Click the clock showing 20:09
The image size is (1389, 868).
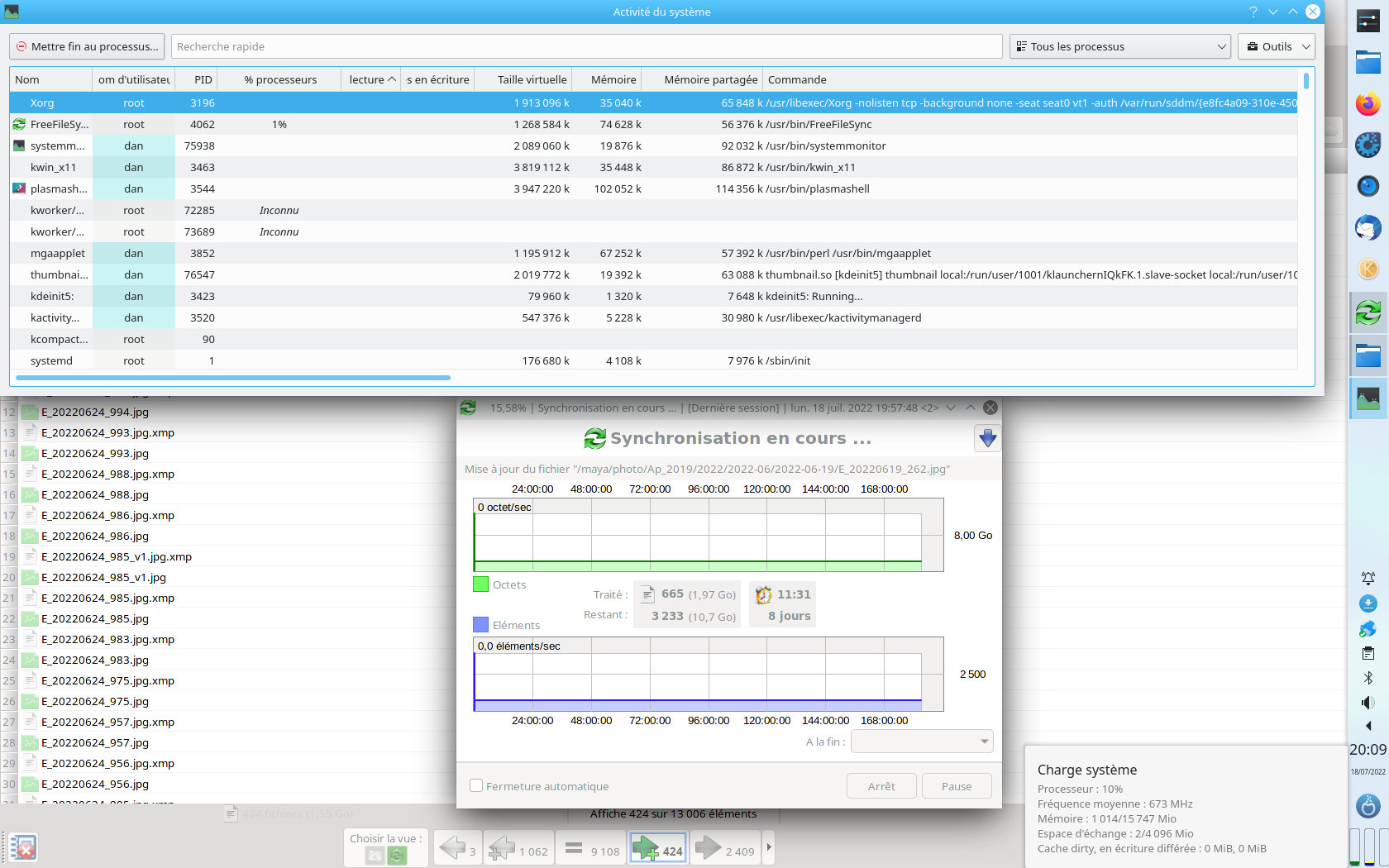(1368, 750)
